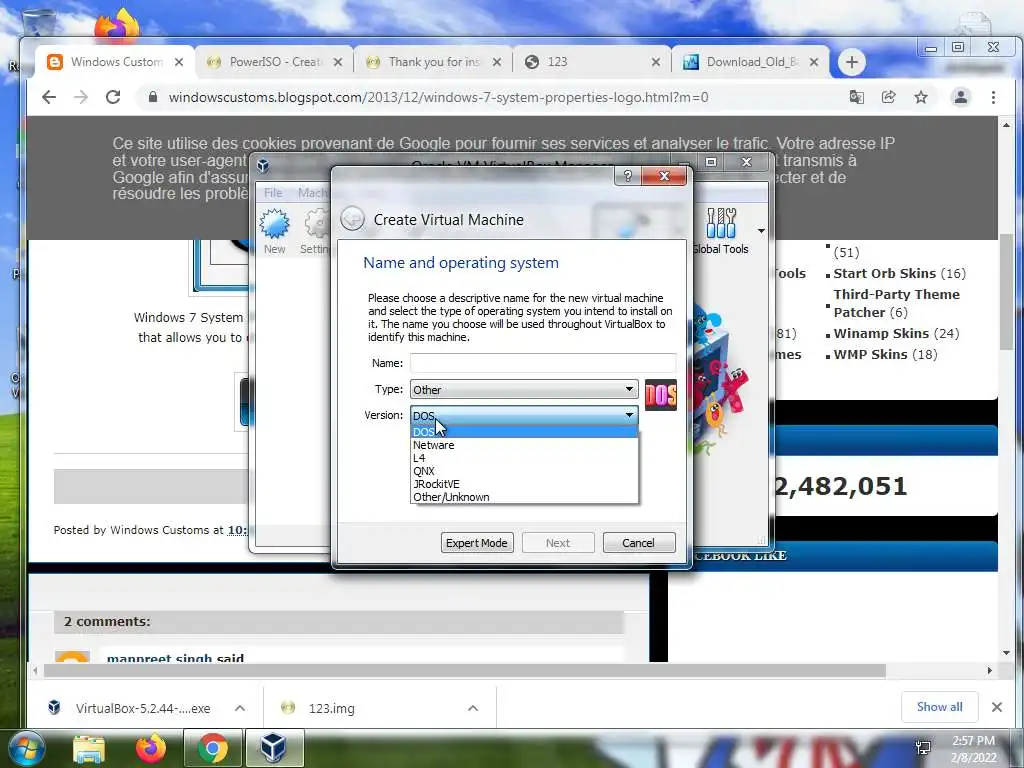This screenshot has height=768, width=1024.
Task: Bookmark this page with the star icon
Action: coord(921,97)
